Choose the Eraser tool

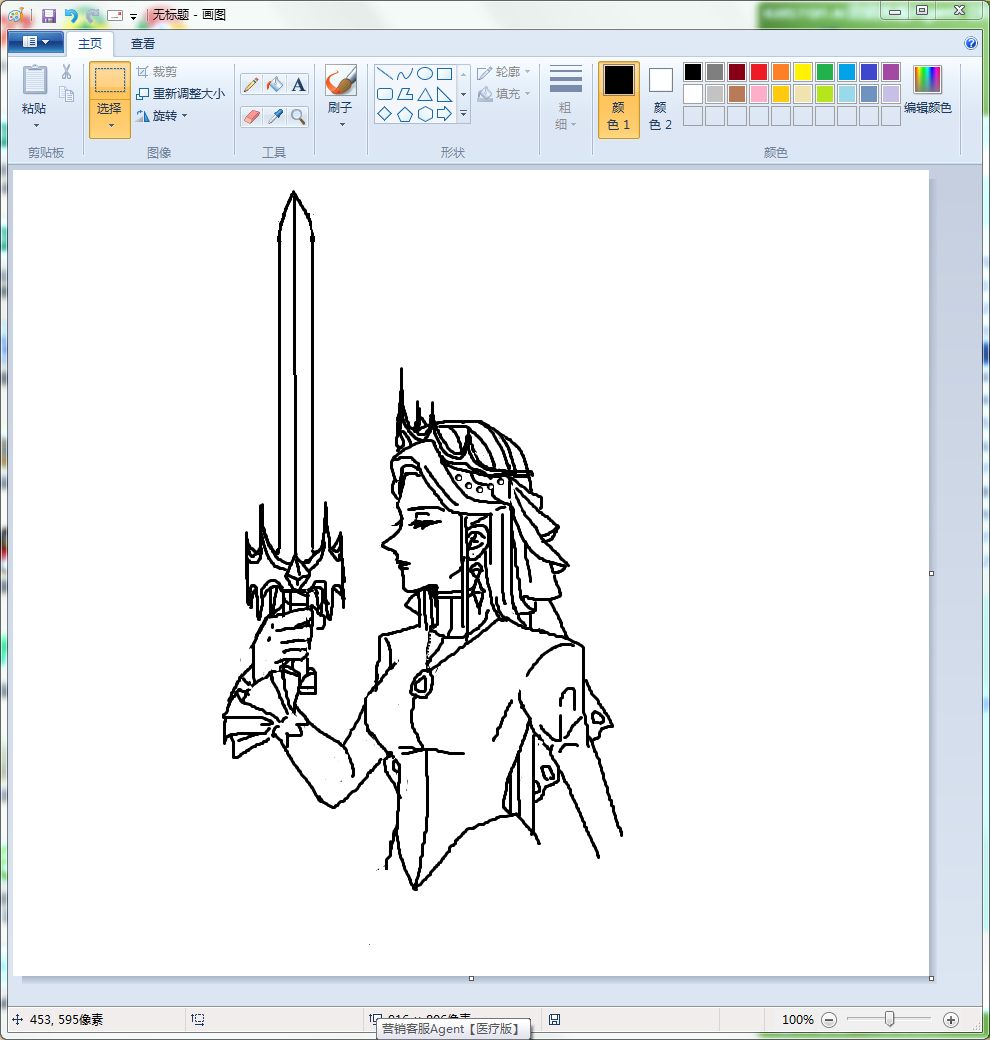tap(251, 117)
